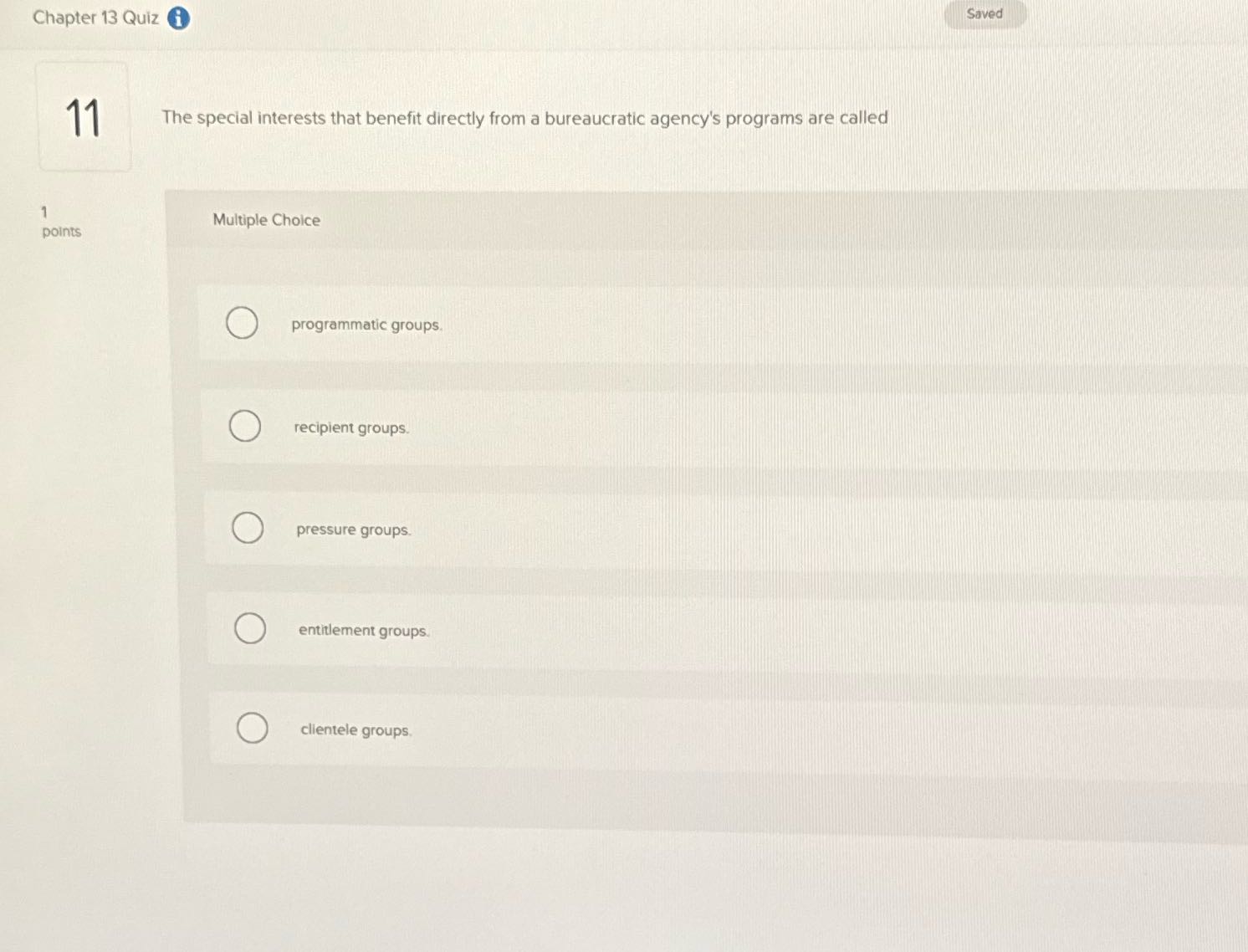Select the radio button for pressure groups

(248, 528)
